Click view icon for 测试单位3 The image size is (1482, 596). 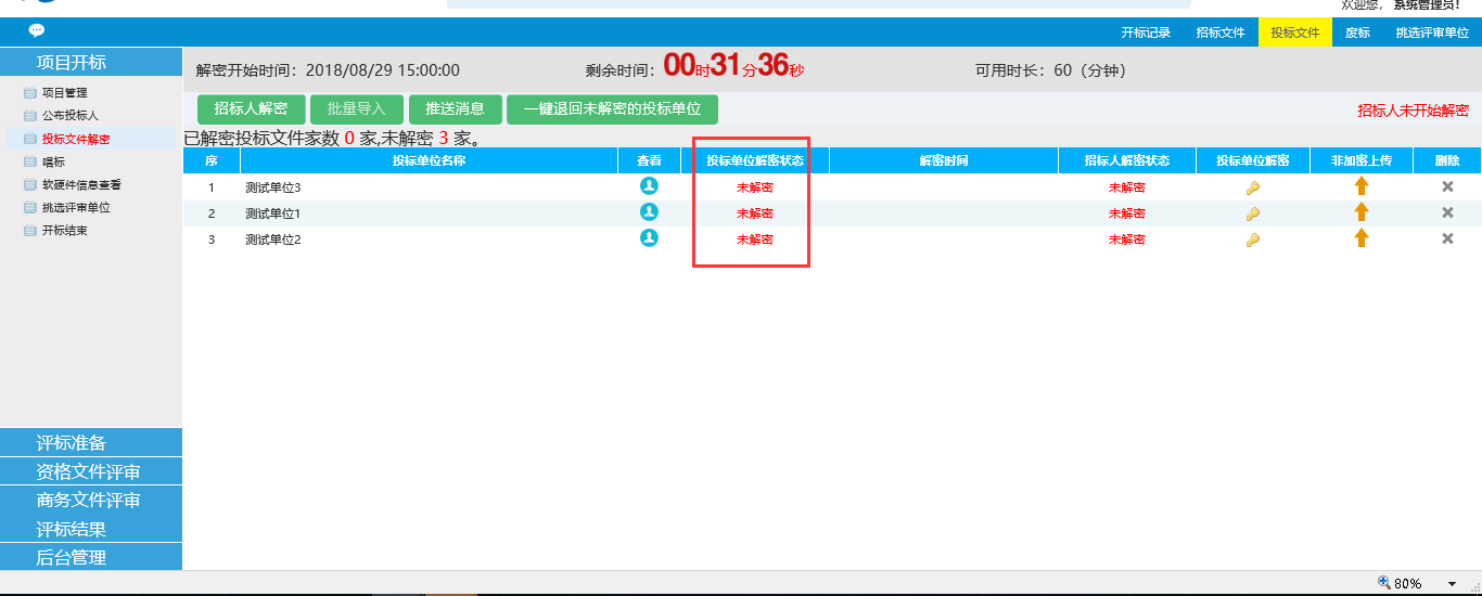pyautogui.click(x=649, y=186)
